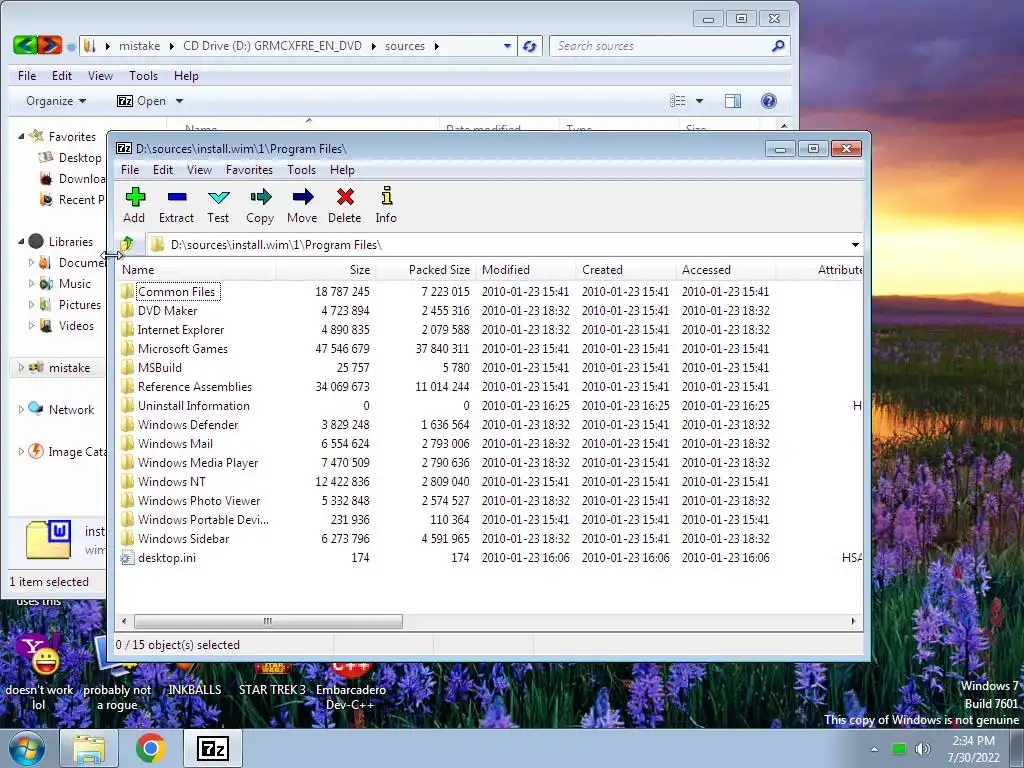The width and height of the screenshot is (1024, 768).
Task: Click the sources breadcrumb in Explorer
Action: pos(404,46)
